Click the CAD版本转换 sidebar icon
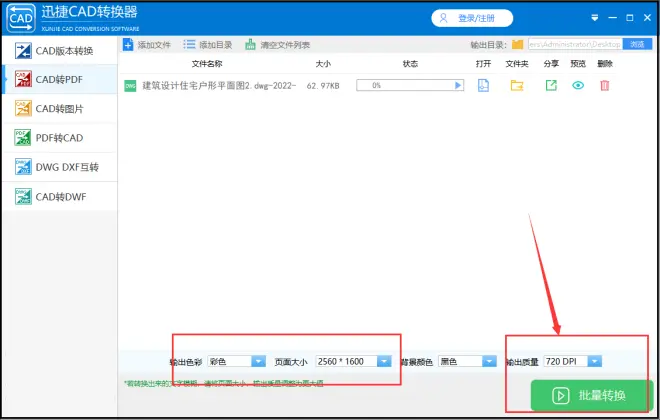The width and height of the screenshot is (660, 420). pyautogui.click(x=23, y=51)
